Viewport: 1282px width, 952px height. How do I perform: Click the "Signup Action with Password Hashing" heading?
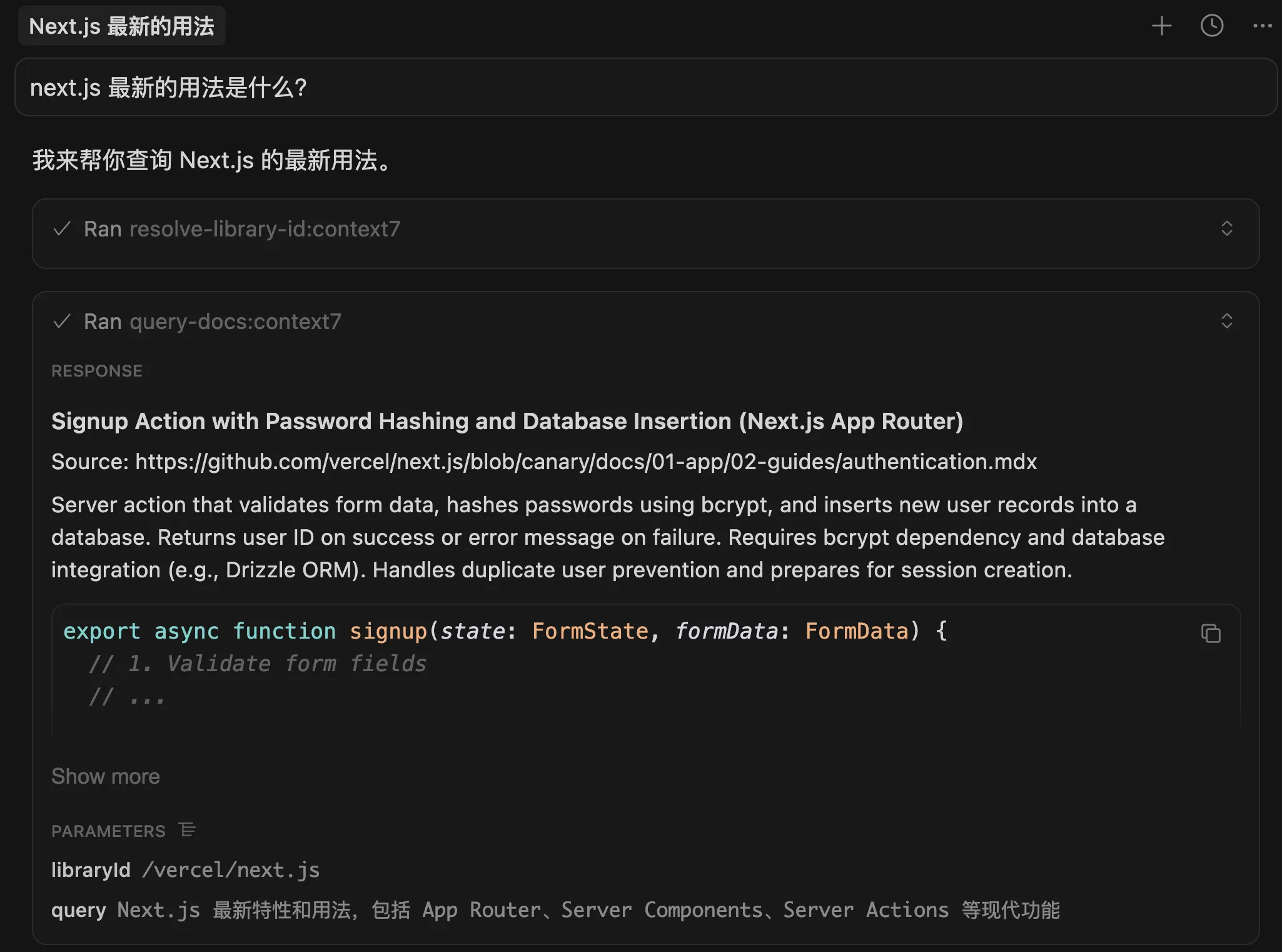click(x=507, y=422)
